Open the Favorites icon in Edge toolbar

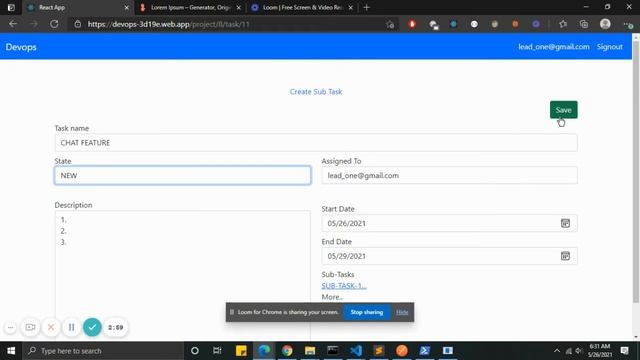563,24
